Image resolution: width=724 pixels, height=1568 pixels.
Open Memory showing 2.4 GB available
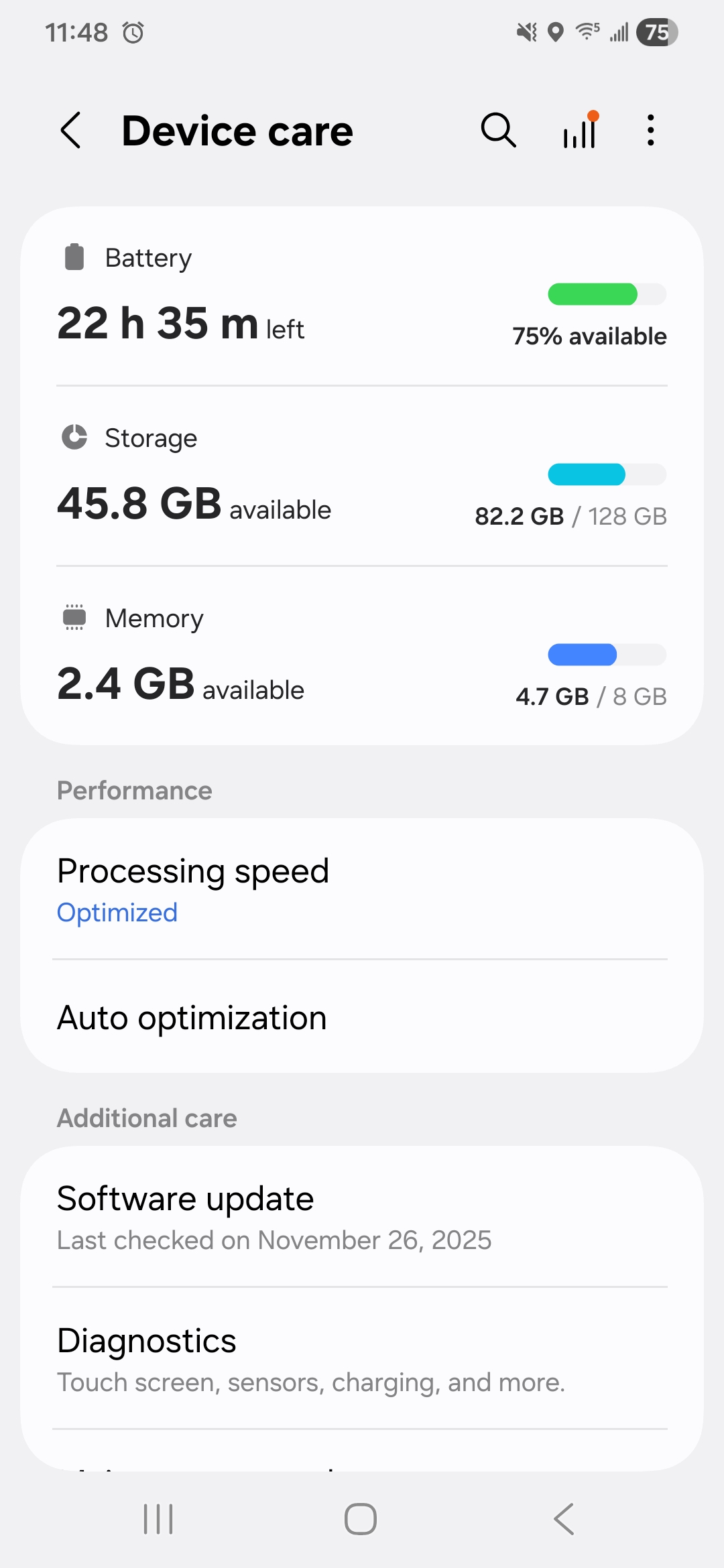coord(181,684)
